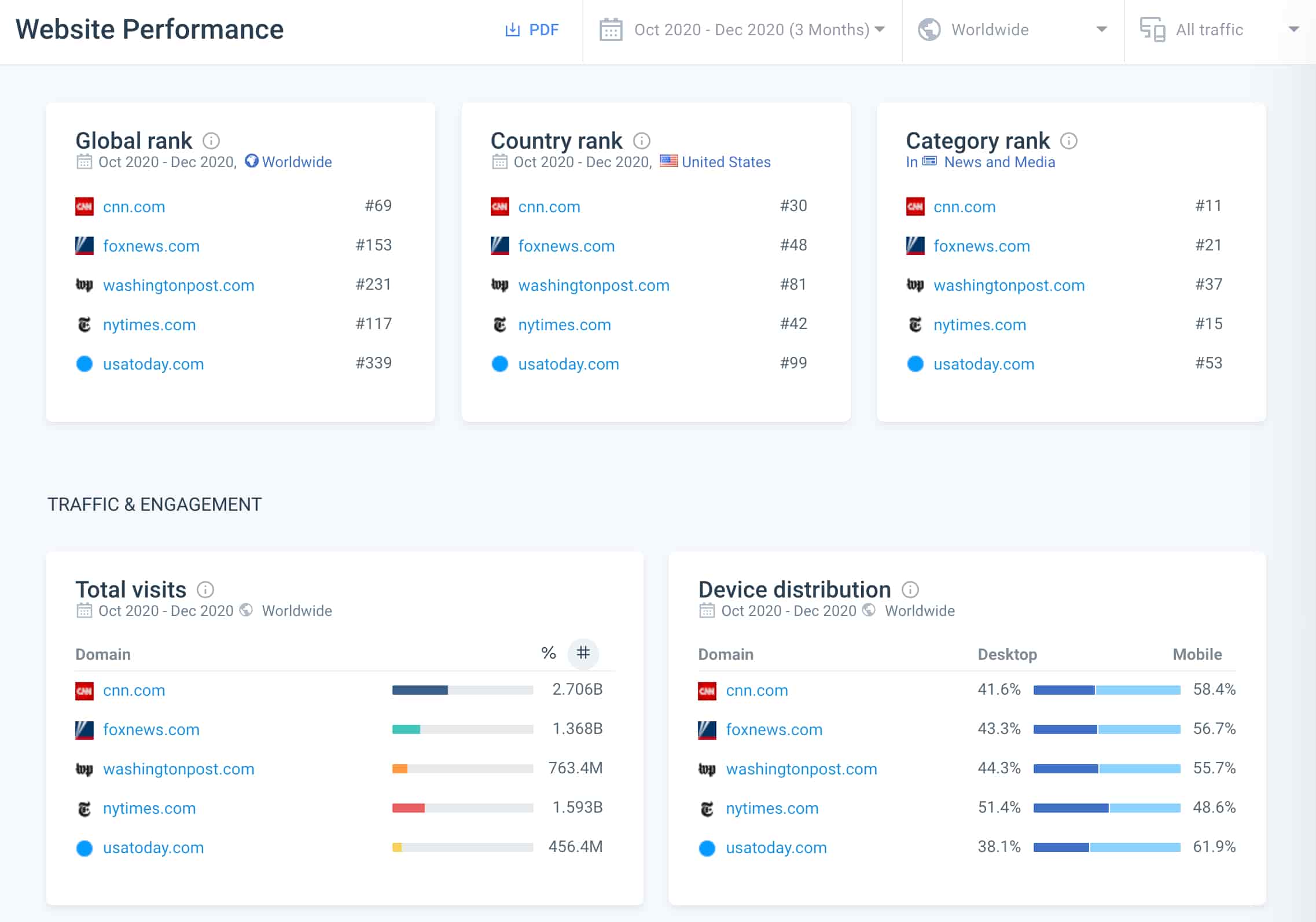Open nytimes.com in Global rank card

149,324
